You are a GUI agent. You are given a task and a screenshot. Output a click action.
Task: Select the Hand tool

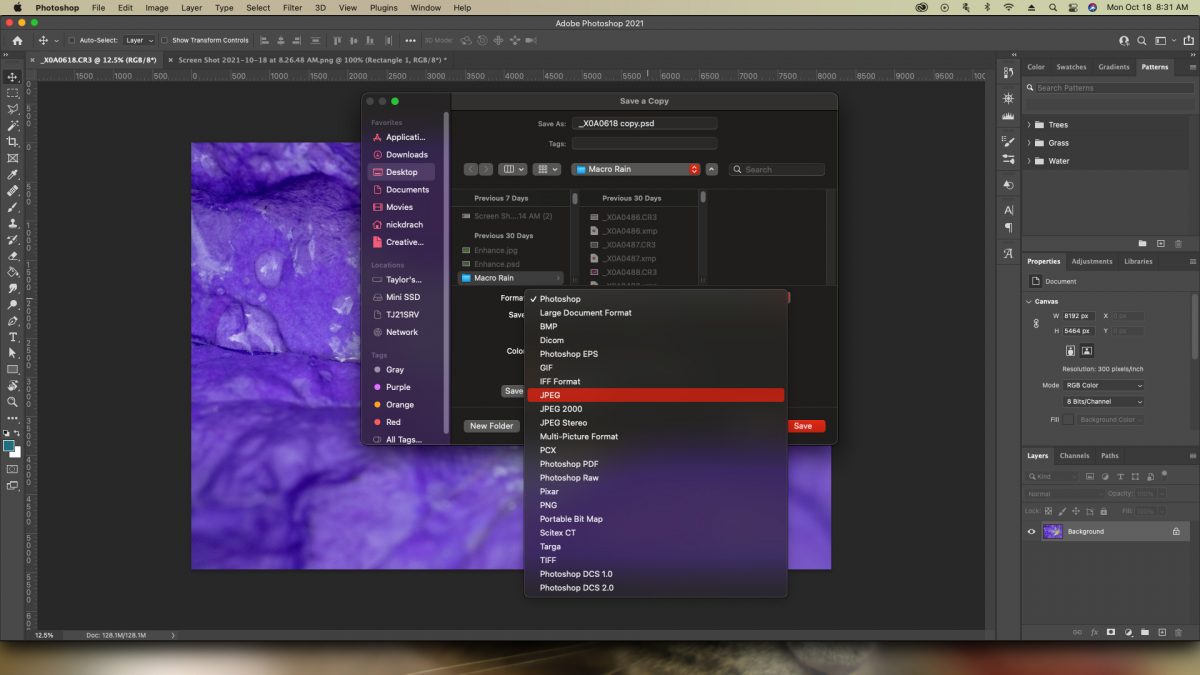coord(13,385)
